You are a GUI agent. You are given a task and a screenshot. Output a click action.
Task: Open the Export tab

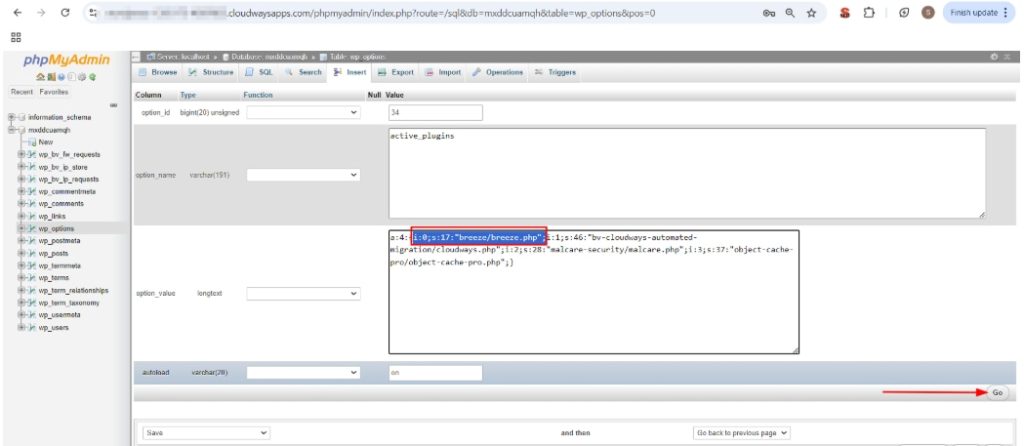pyautogui.click(x=396, y=72)
